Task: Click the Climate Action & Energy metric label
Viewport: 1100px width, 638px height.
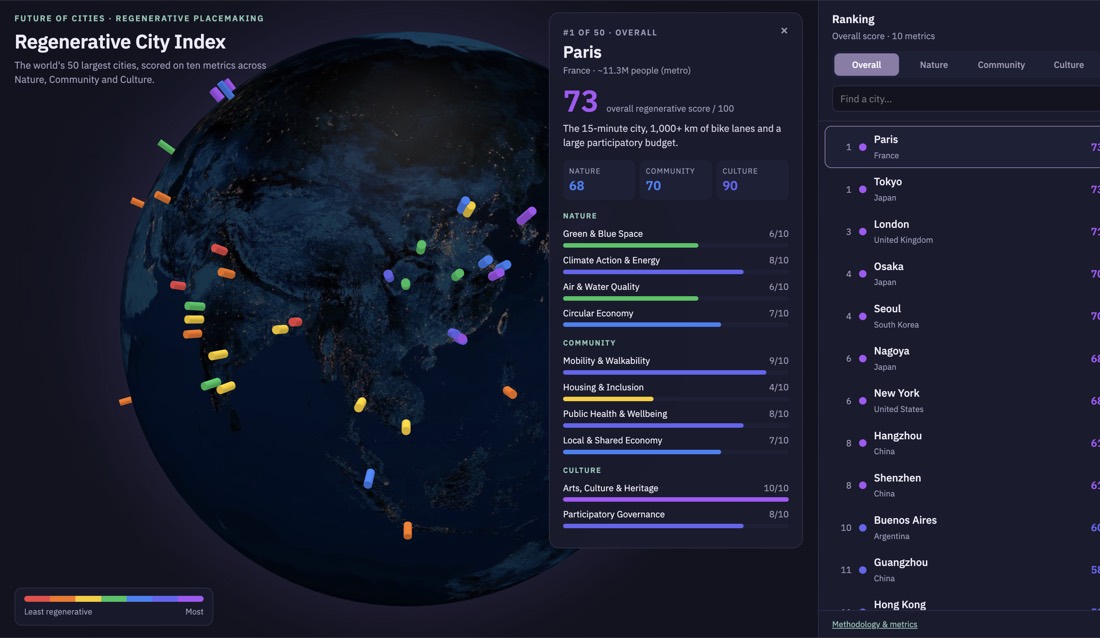Action: (611, 260)
